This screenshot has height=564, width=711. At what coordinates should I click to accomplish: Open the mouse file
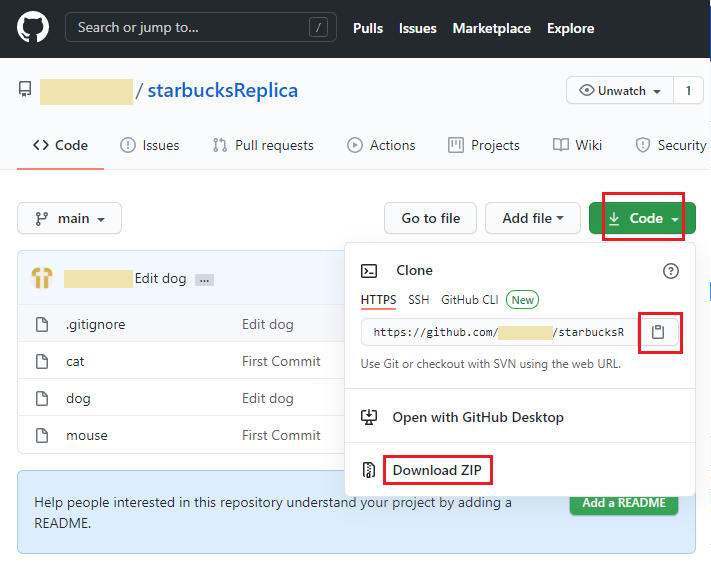87,435
